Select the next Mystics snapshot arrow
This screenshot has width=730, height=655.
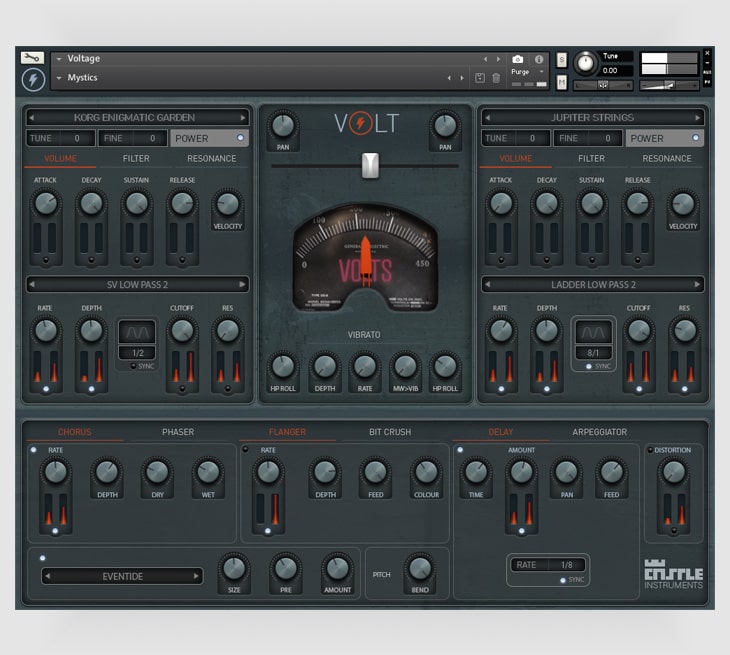click(462, 78)
